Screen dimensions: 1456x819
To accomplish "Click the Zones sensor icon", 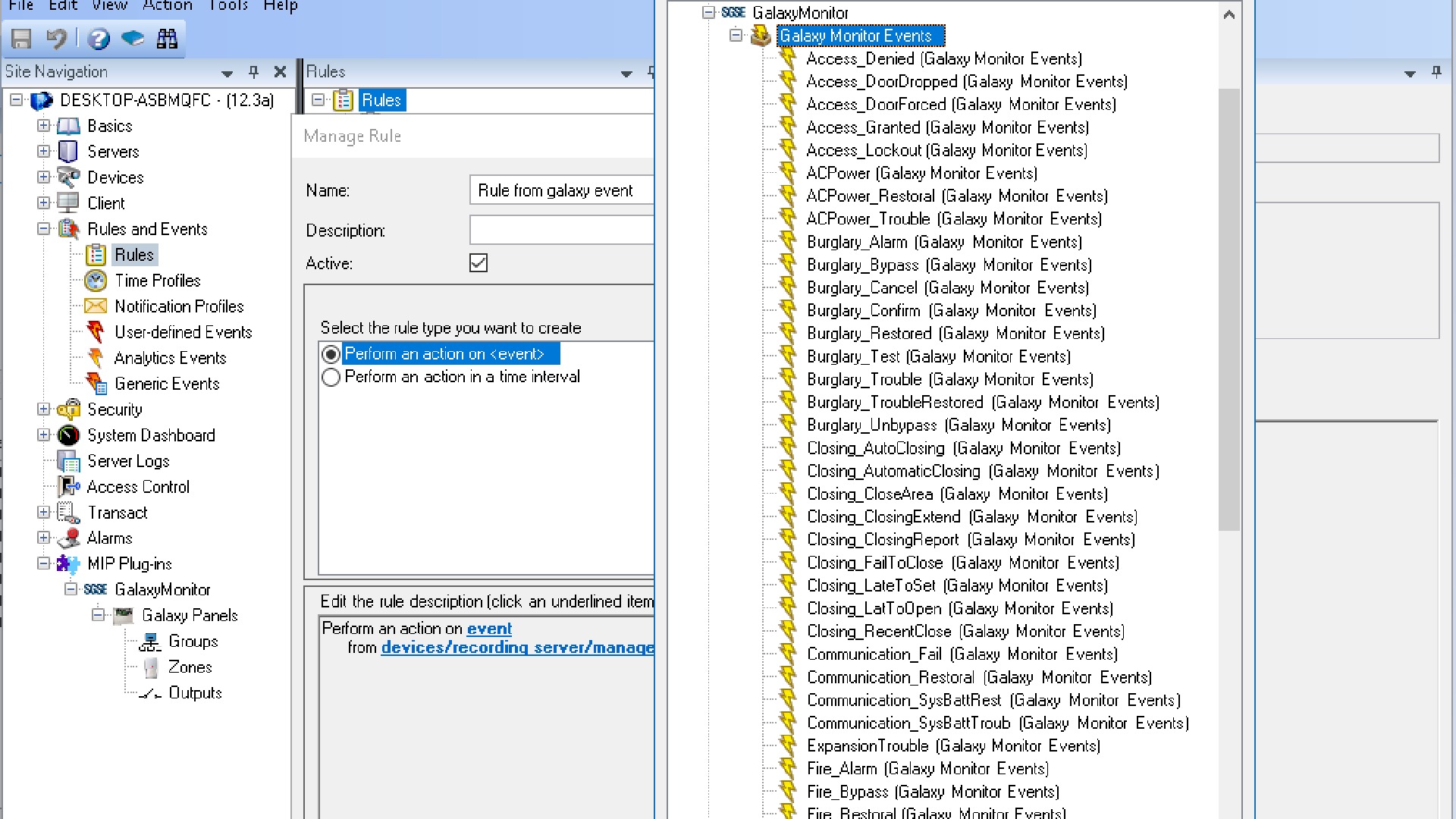I will pyautogui.click(x=150, y=667).
